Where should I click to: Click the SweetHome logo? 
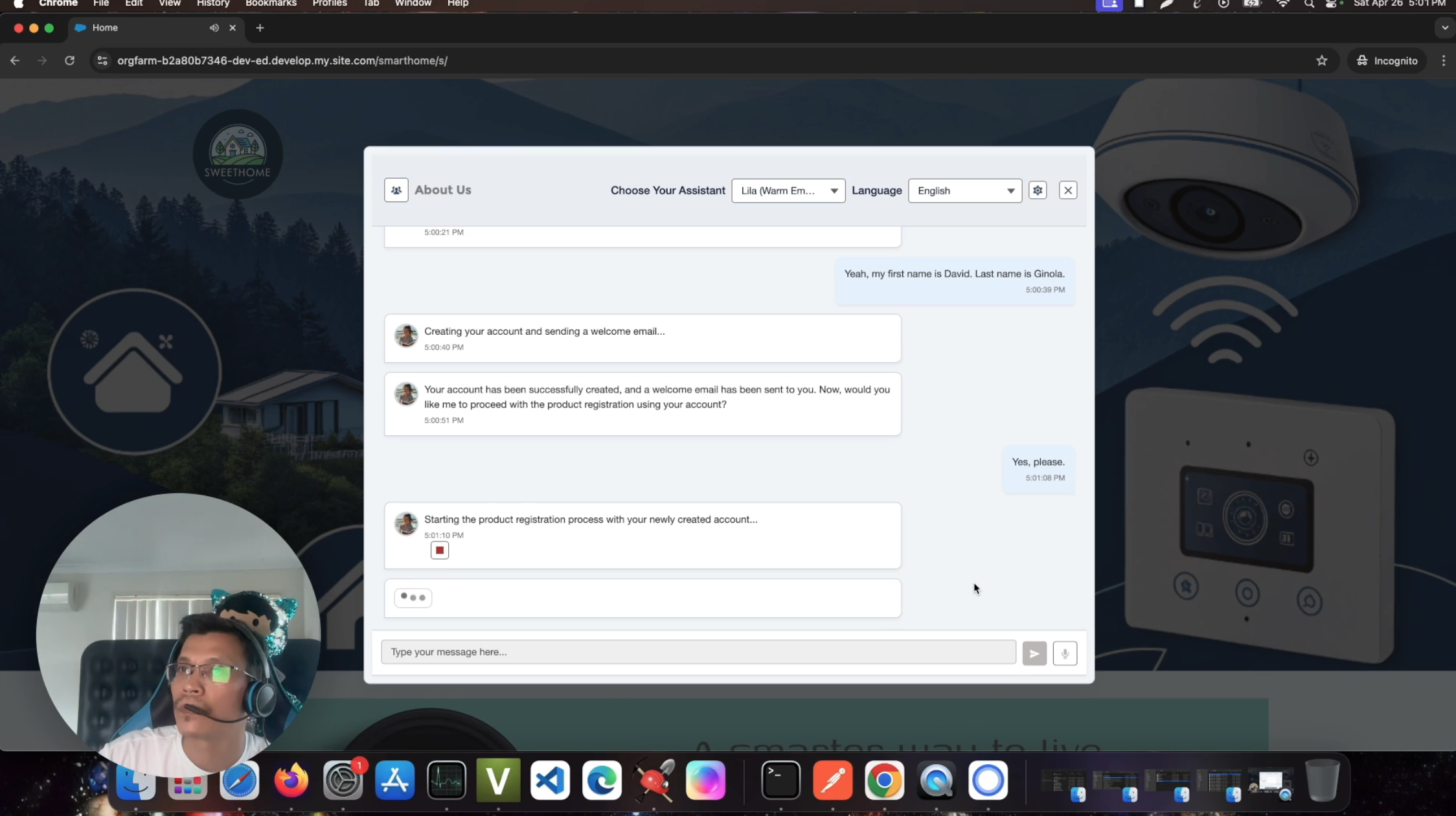(238, 154)
